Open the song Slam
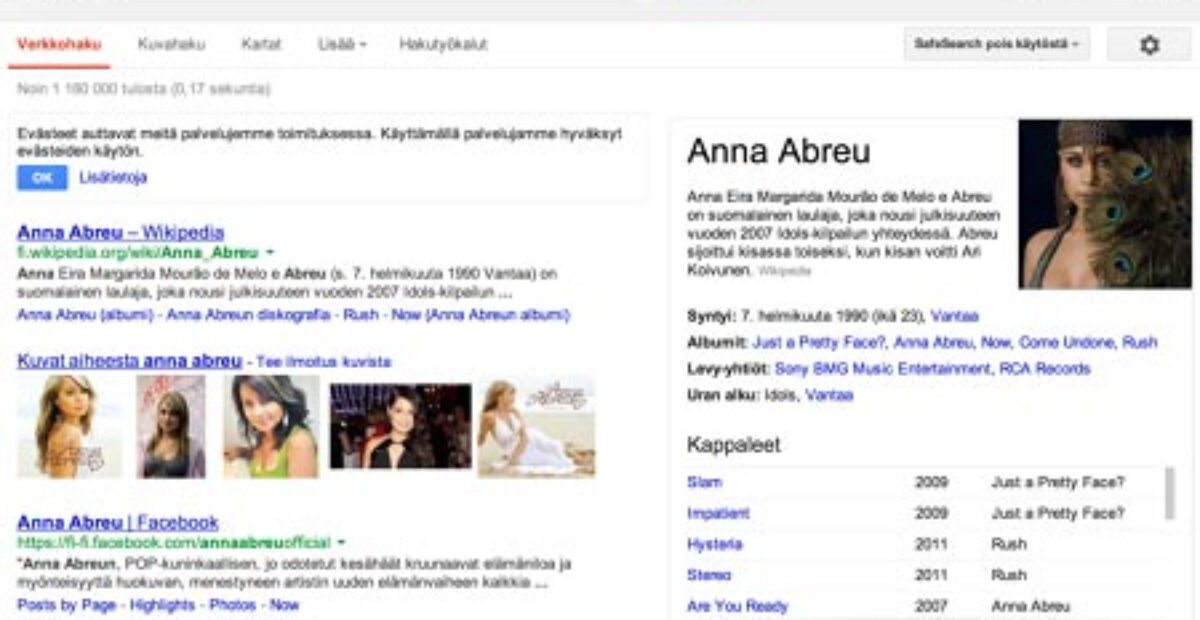This screenshot has height=620, width=1200. 704,482
